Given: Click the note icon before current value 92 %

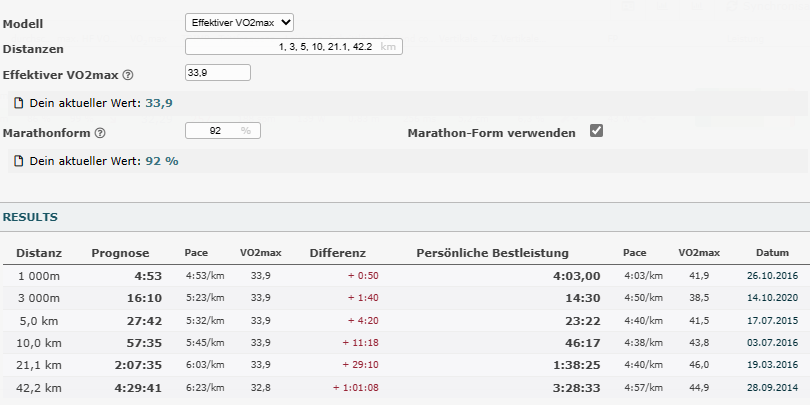Looking at the screenshot, I should [17, 161].
